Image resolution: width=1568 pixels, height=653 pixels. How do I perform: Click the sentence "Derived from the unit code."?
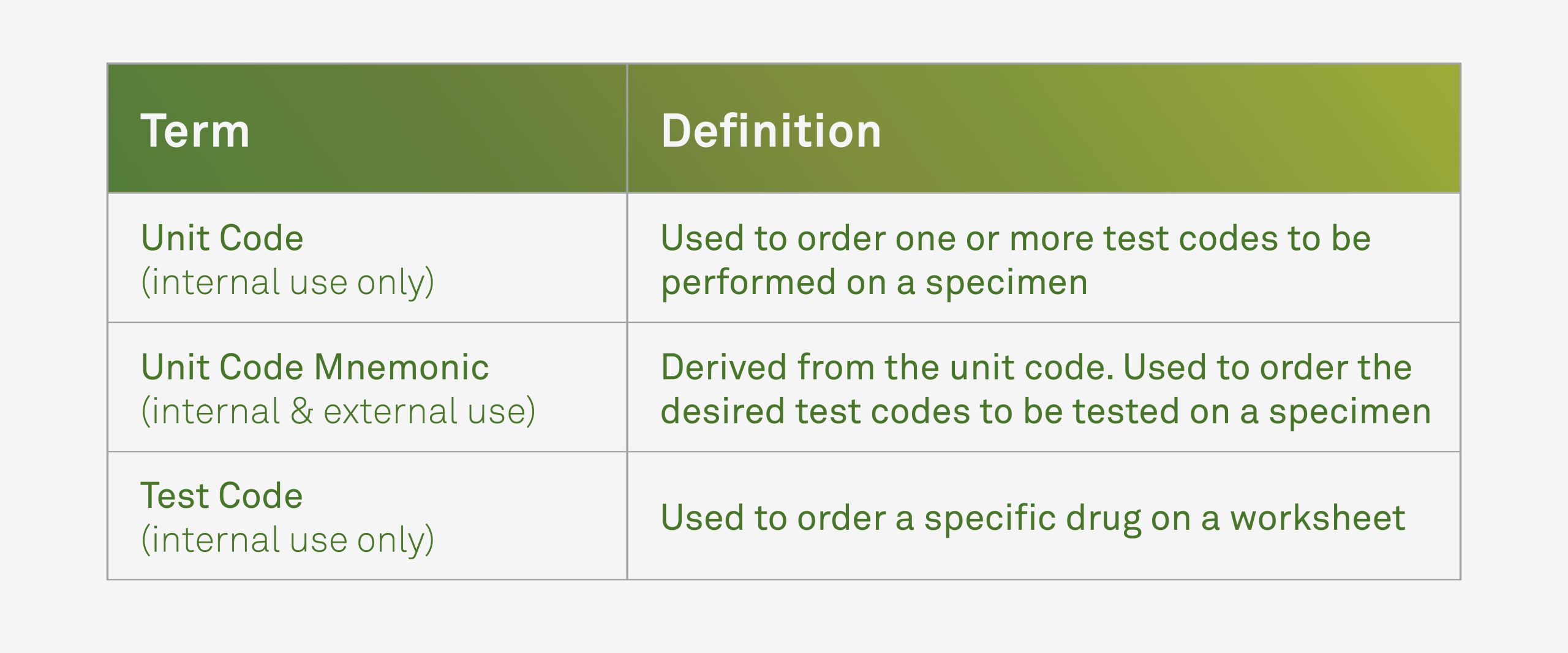(887, 367)
